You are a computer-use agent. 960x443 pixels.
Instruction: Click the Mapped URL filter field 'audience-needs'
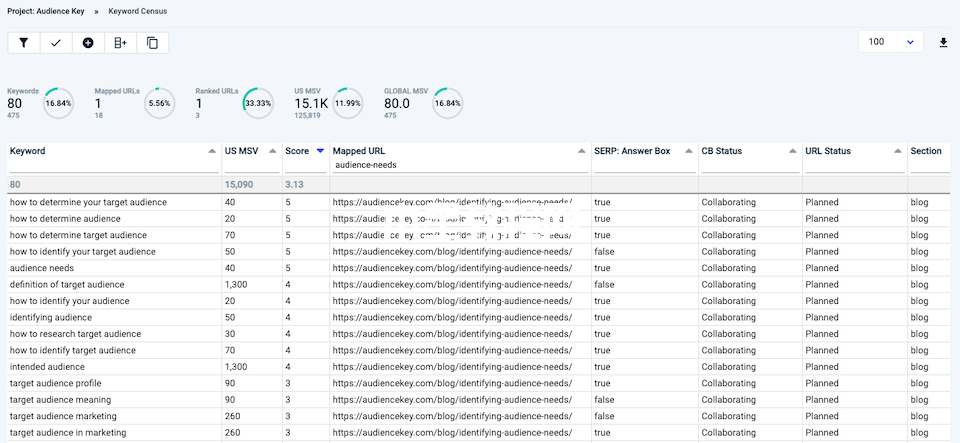459,165
